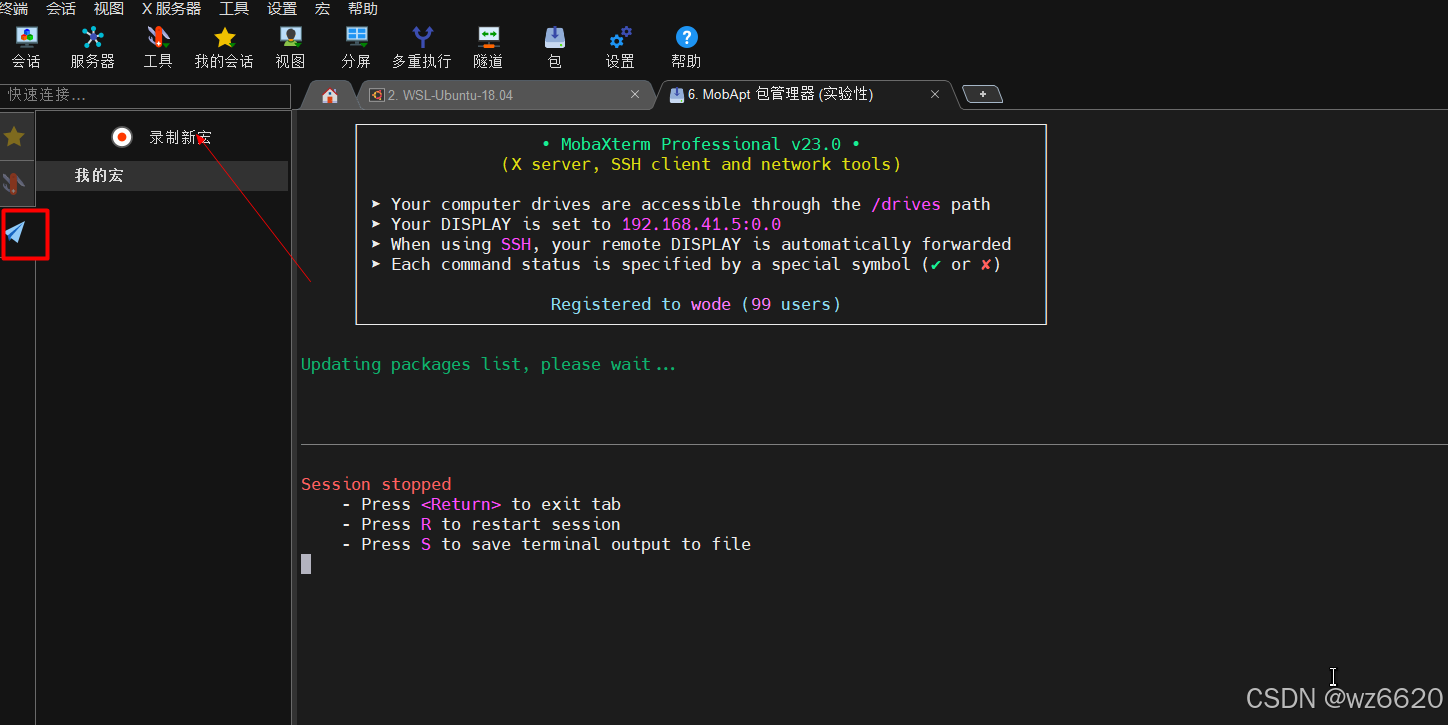Click the red record macro icon

coord(122,137)
